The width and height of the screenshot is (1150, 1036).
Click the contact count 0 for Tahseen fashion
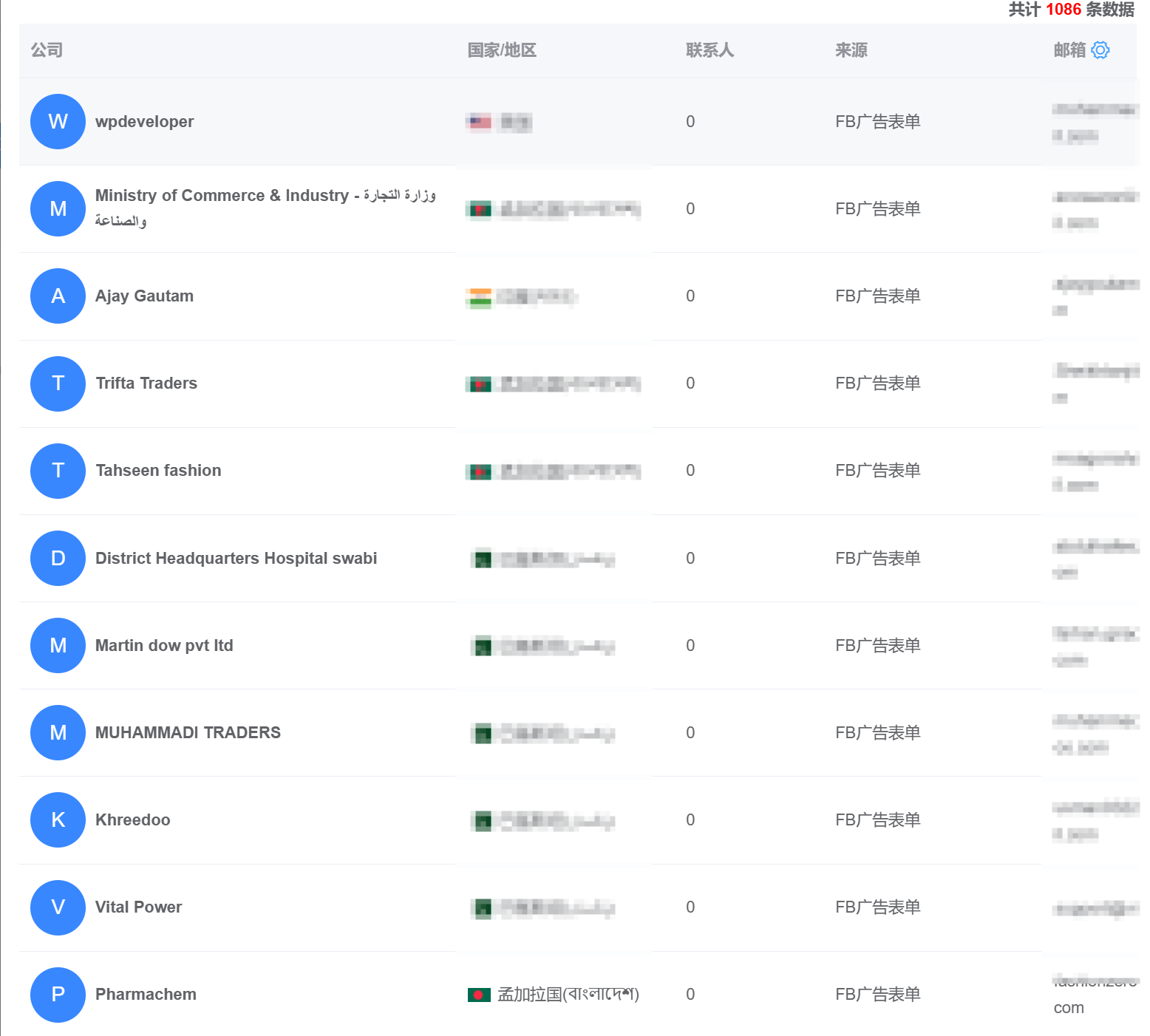pos(690,470)
